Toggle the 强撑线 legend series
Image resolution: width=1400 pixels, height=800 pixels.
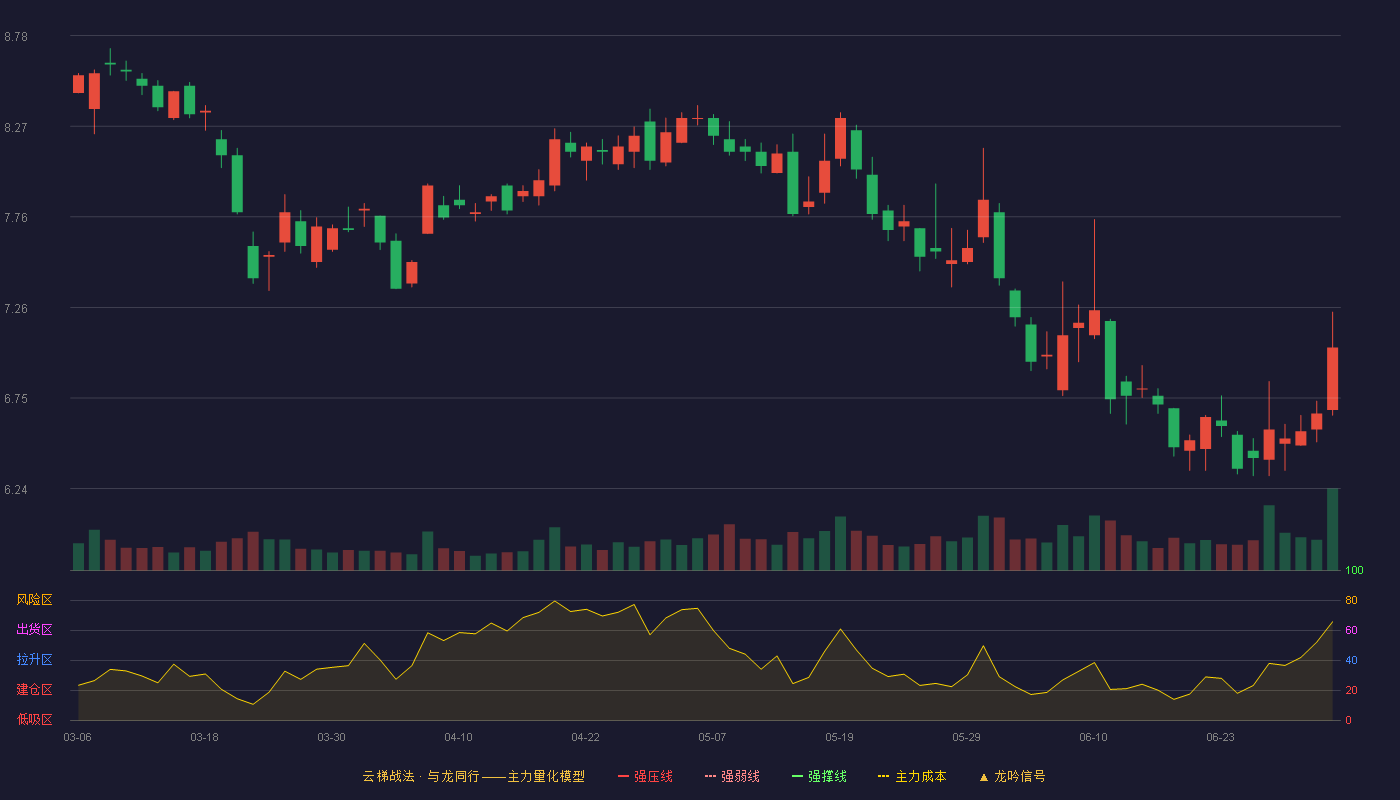pyautogui.click(x=819, y=776)
